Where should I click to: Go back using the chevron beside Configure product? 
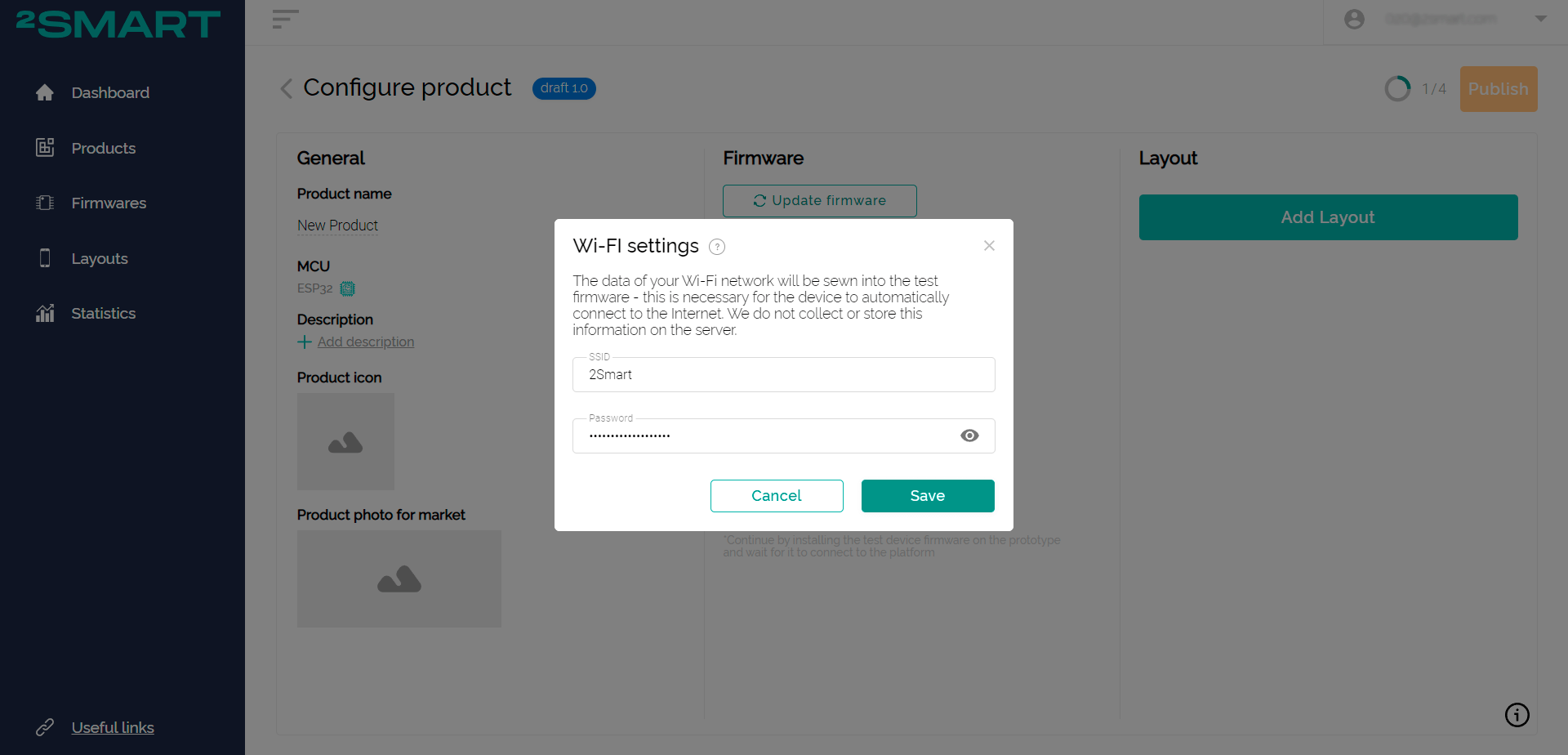[x=286, y=88]
